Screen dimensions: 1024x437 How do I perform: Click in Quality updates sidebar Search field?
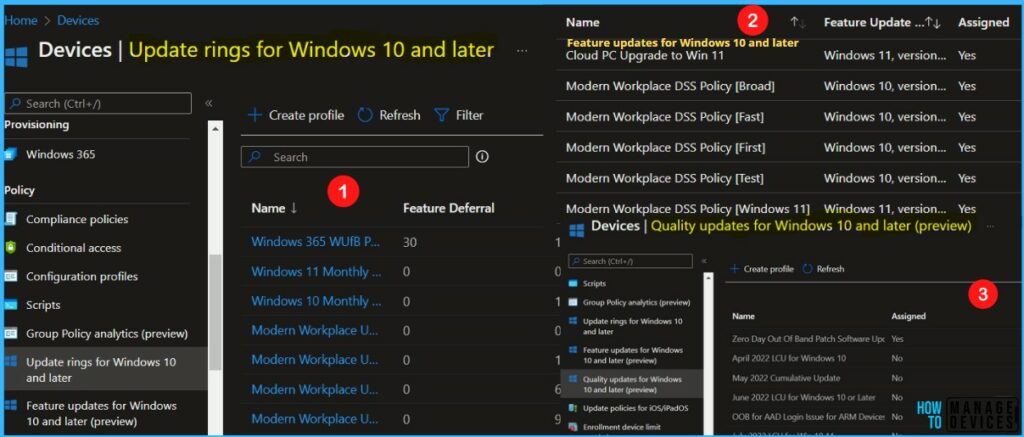point(630,261)
